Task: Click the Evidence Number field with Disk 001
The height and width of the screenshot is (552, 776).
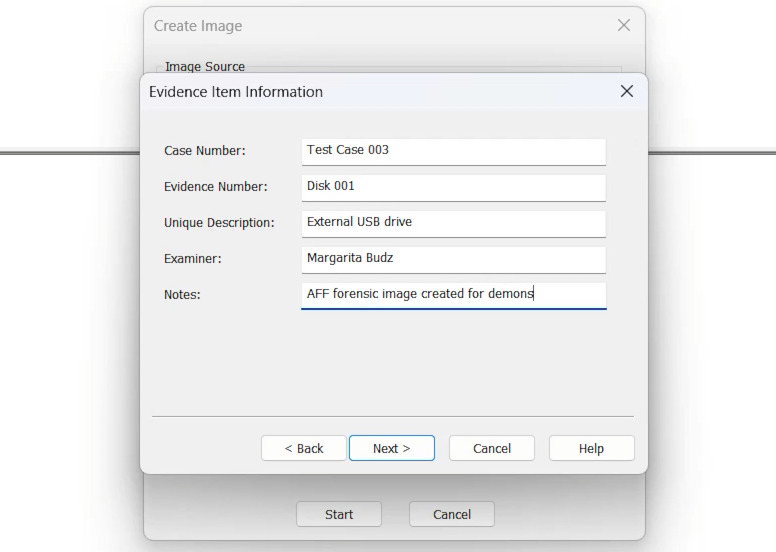Action: pos(453,188)
